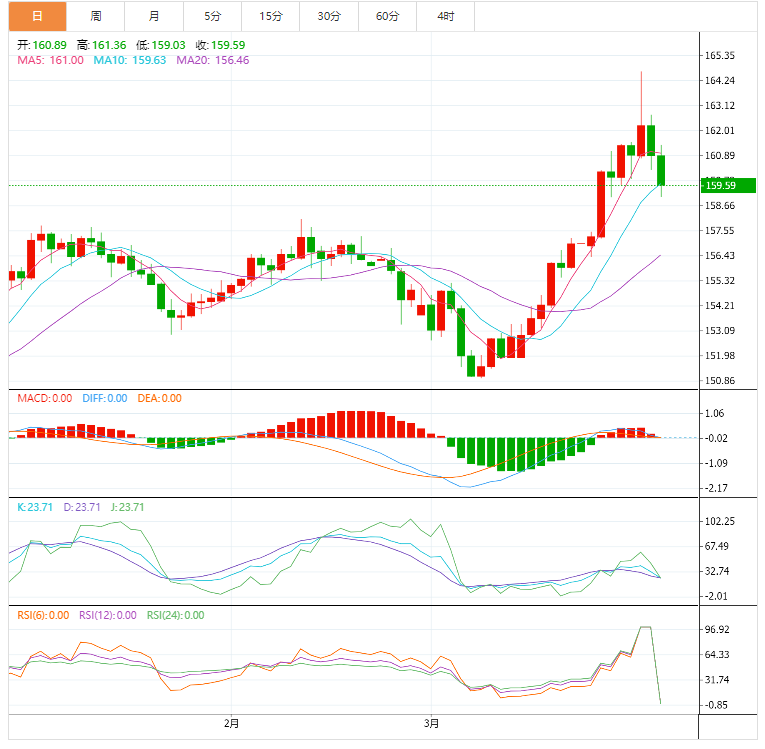Click the RSI(6): 0.00 label
This screenshot has width=765, height=749.
point(43,615)
